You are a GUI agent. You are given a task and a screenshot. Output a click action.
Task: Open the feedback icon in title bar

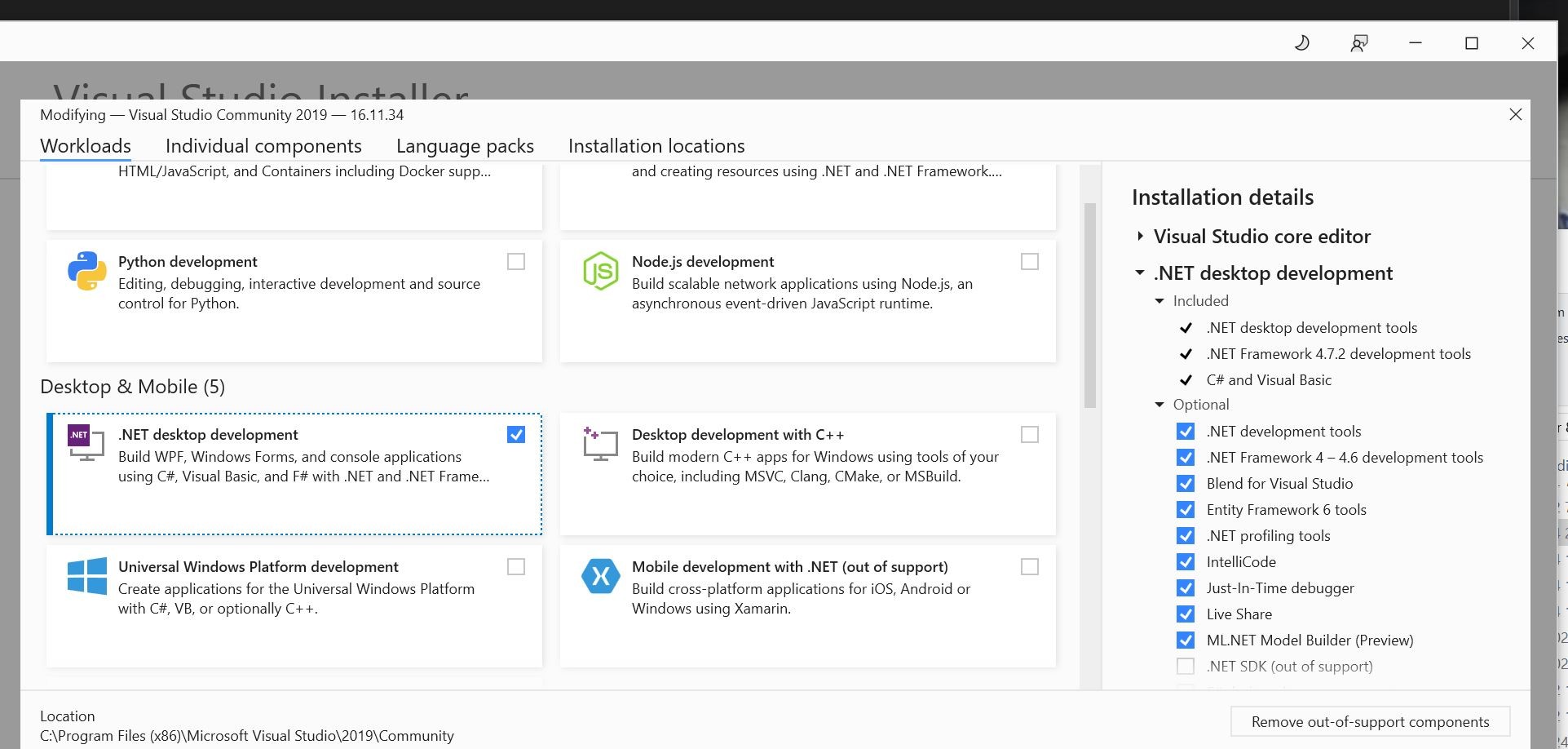[1358, 43]
